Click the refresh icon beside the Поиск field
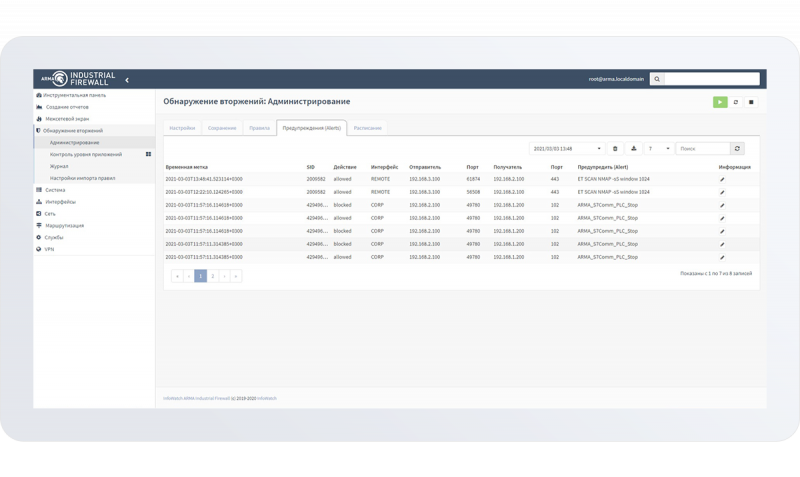This screenshot has height=477, width=800. 738,148
